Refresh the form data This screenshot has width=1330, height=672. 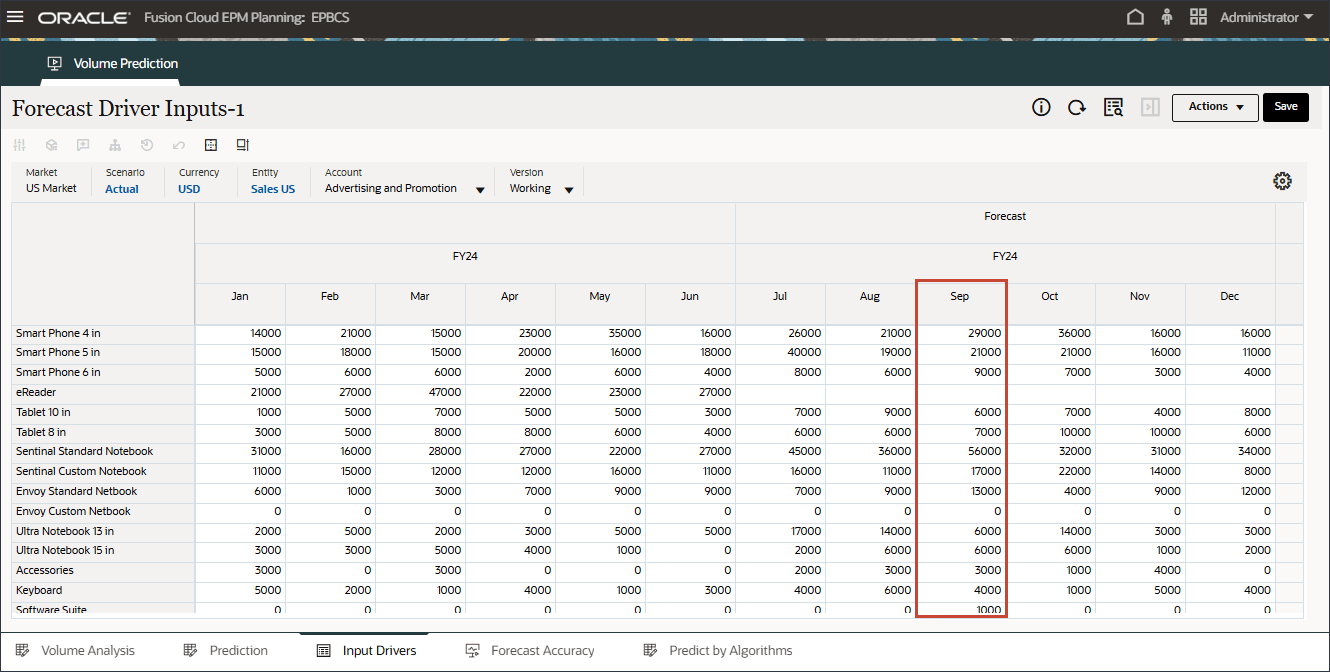pos(1077,107)
